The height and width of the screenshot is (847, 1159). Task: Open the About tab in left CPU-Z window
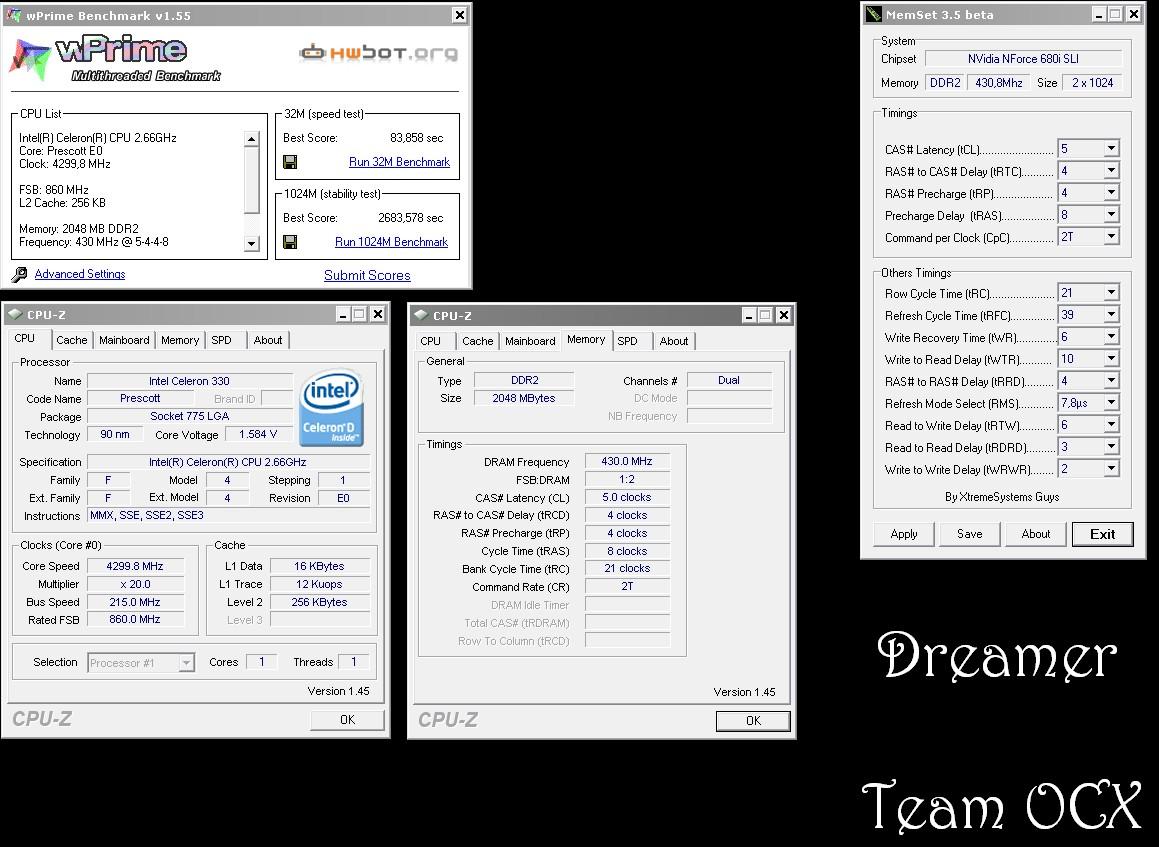pyautogui.click(x=268, y=340)
